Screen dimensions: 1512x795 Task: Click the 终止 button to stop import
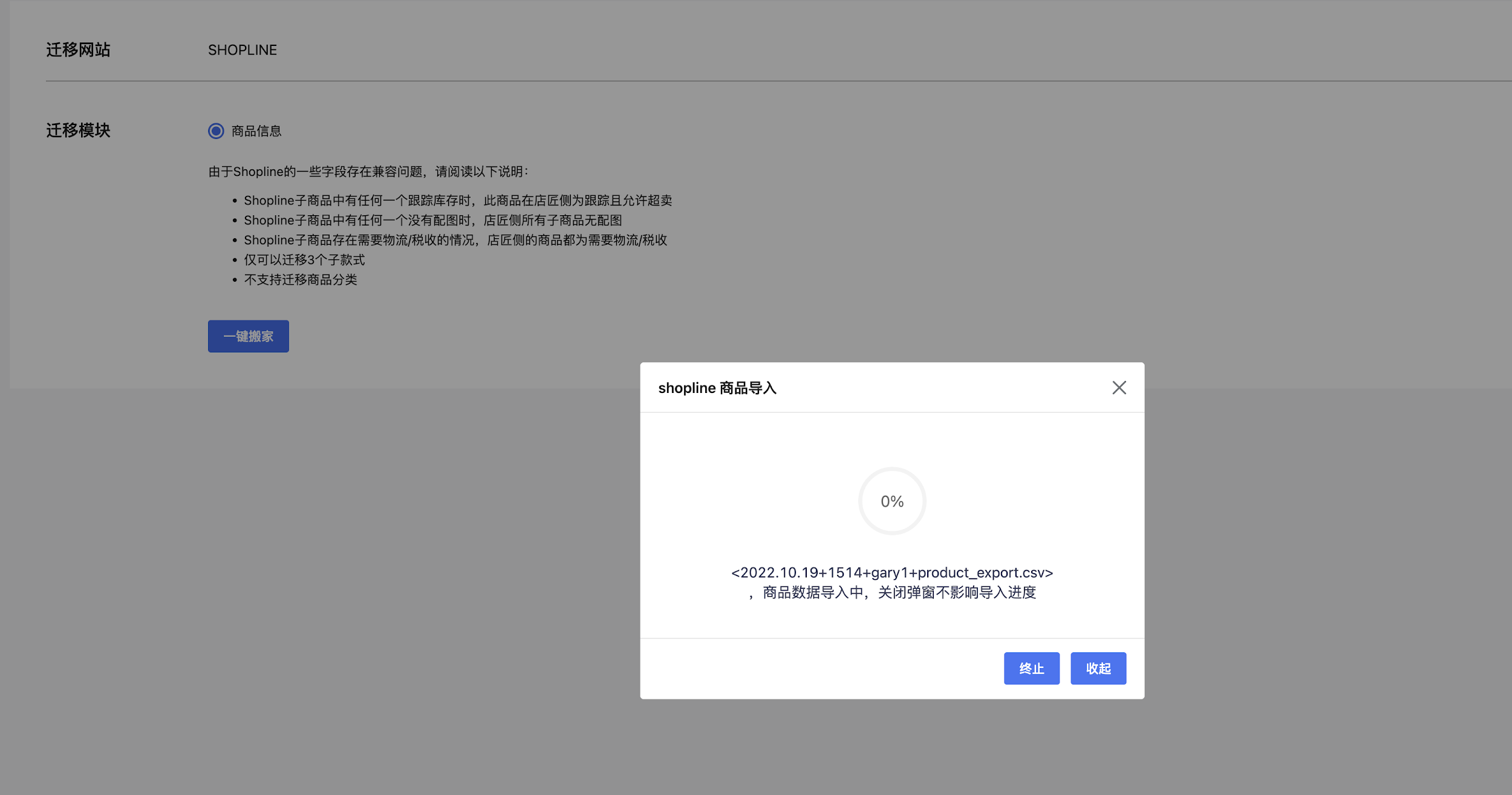pyautogui.click(x=1031, y=668)
